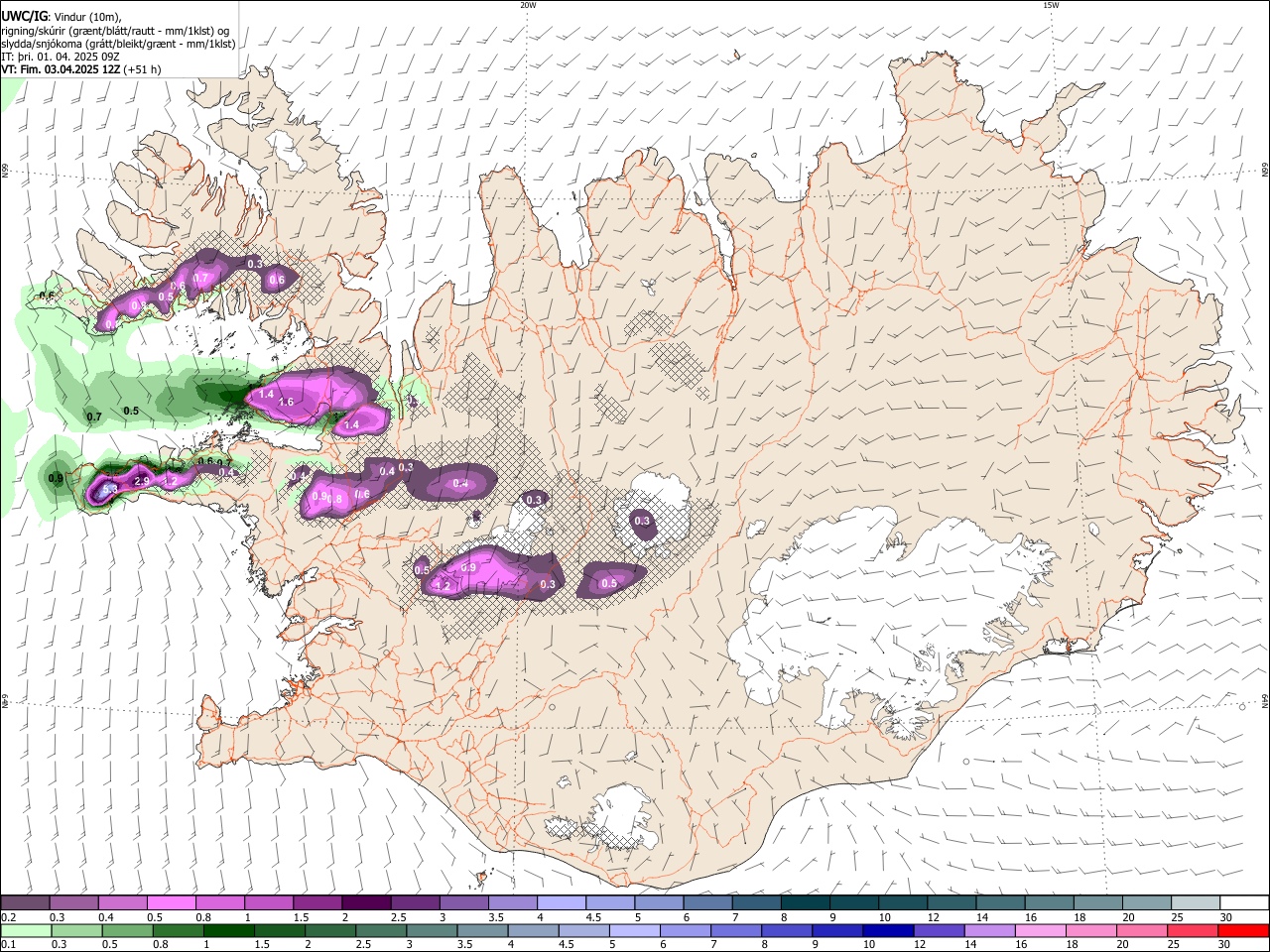The image size is (1270, 952).
Task: Select the 'IT: þri. 01. 04. 2025 09Z' line
Action: coord(61,57)
